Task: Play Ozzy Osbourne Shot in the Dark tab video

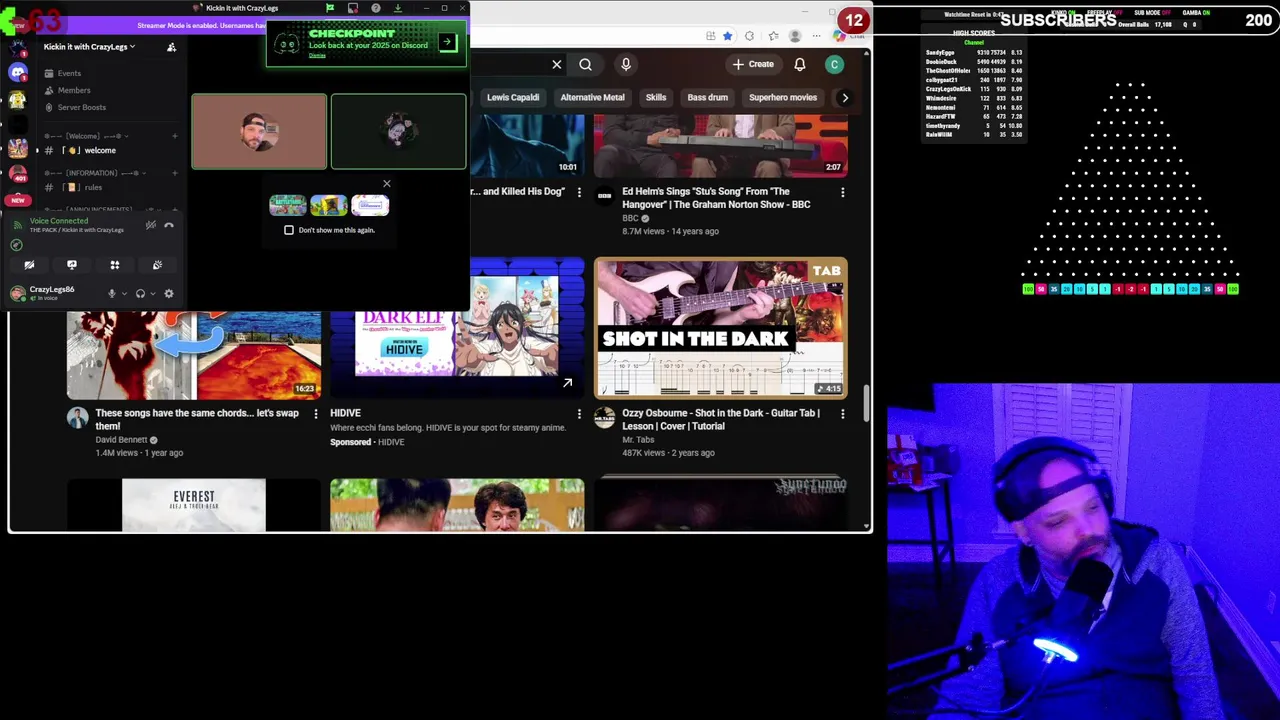Action: pos(721,328)
